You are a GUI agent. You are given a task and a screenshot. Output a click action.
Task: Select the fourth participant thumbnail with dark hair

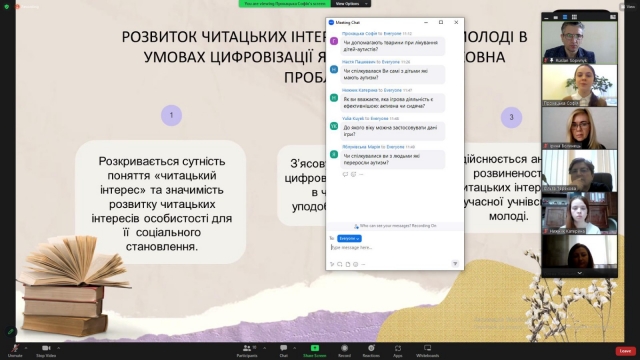pos(580,171)
